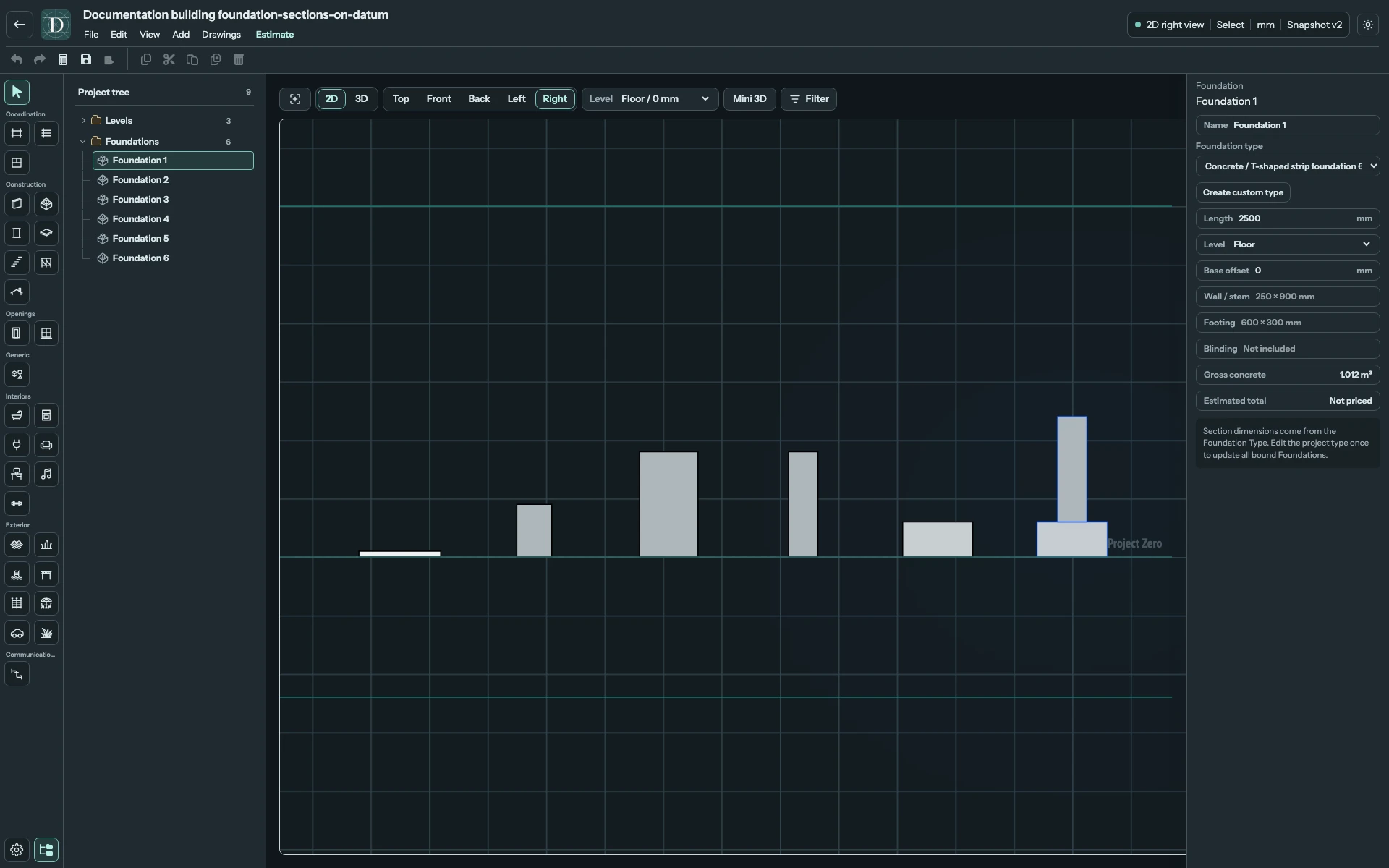Screen dimensions: 1389x868
Task: Click the save disk icon
Action: tap(86, 59)
